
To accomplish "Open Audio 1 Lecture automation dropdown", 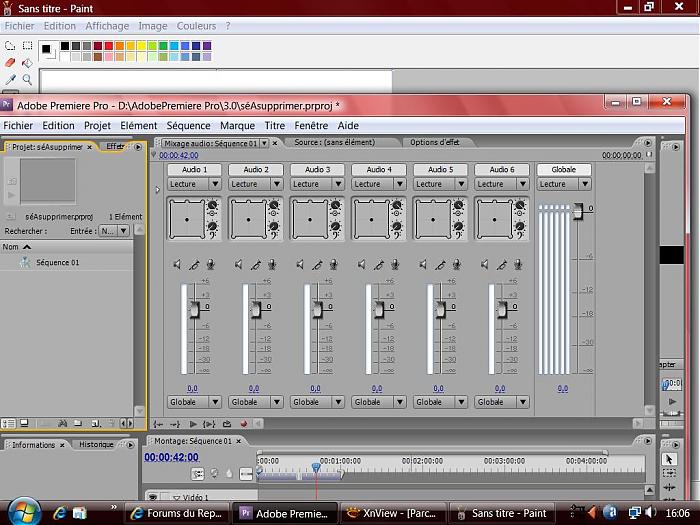I will pyautogui.click(x=194, y=184).
